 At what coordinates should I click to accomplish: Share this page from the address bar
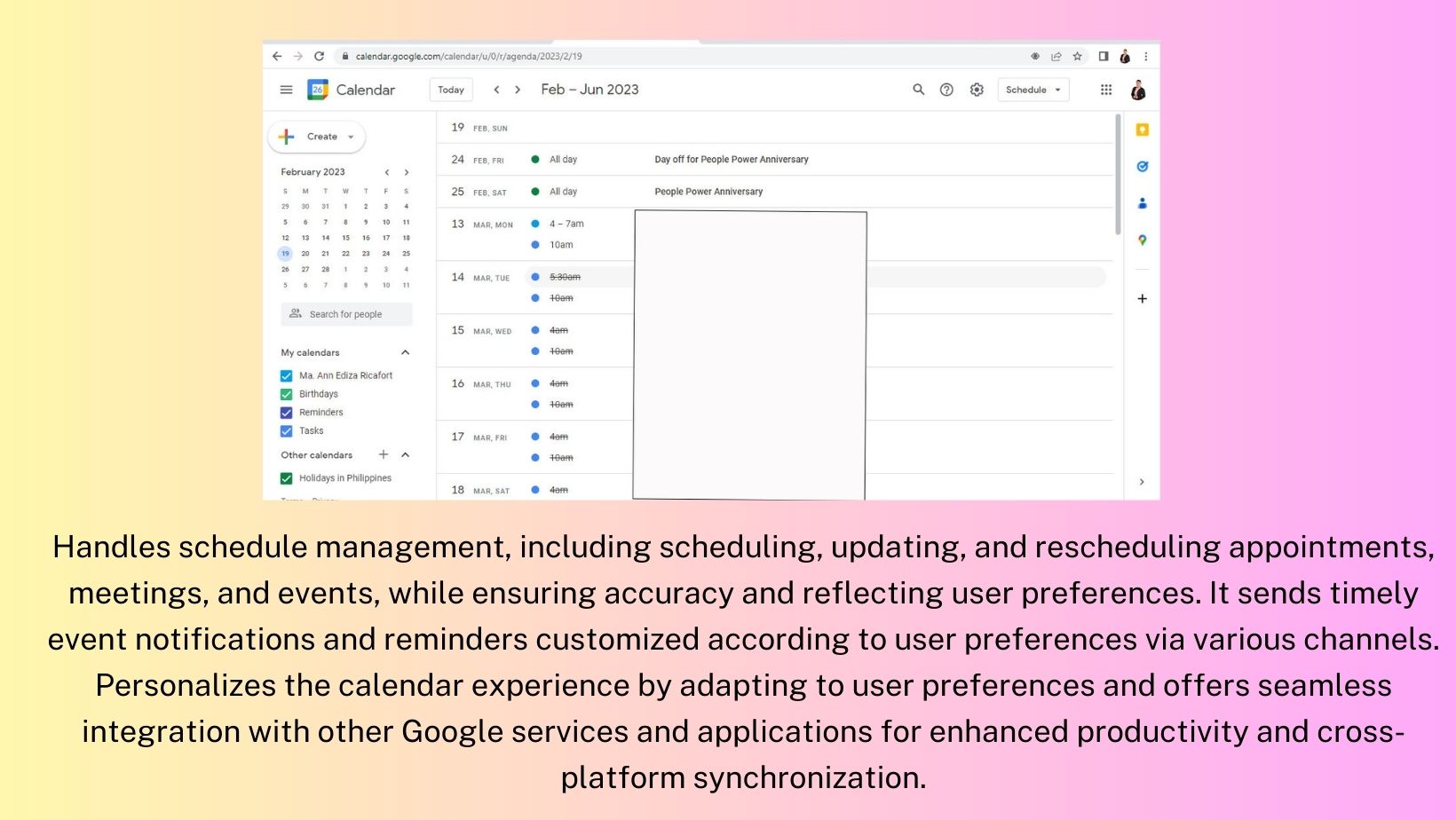[1056, 56]
